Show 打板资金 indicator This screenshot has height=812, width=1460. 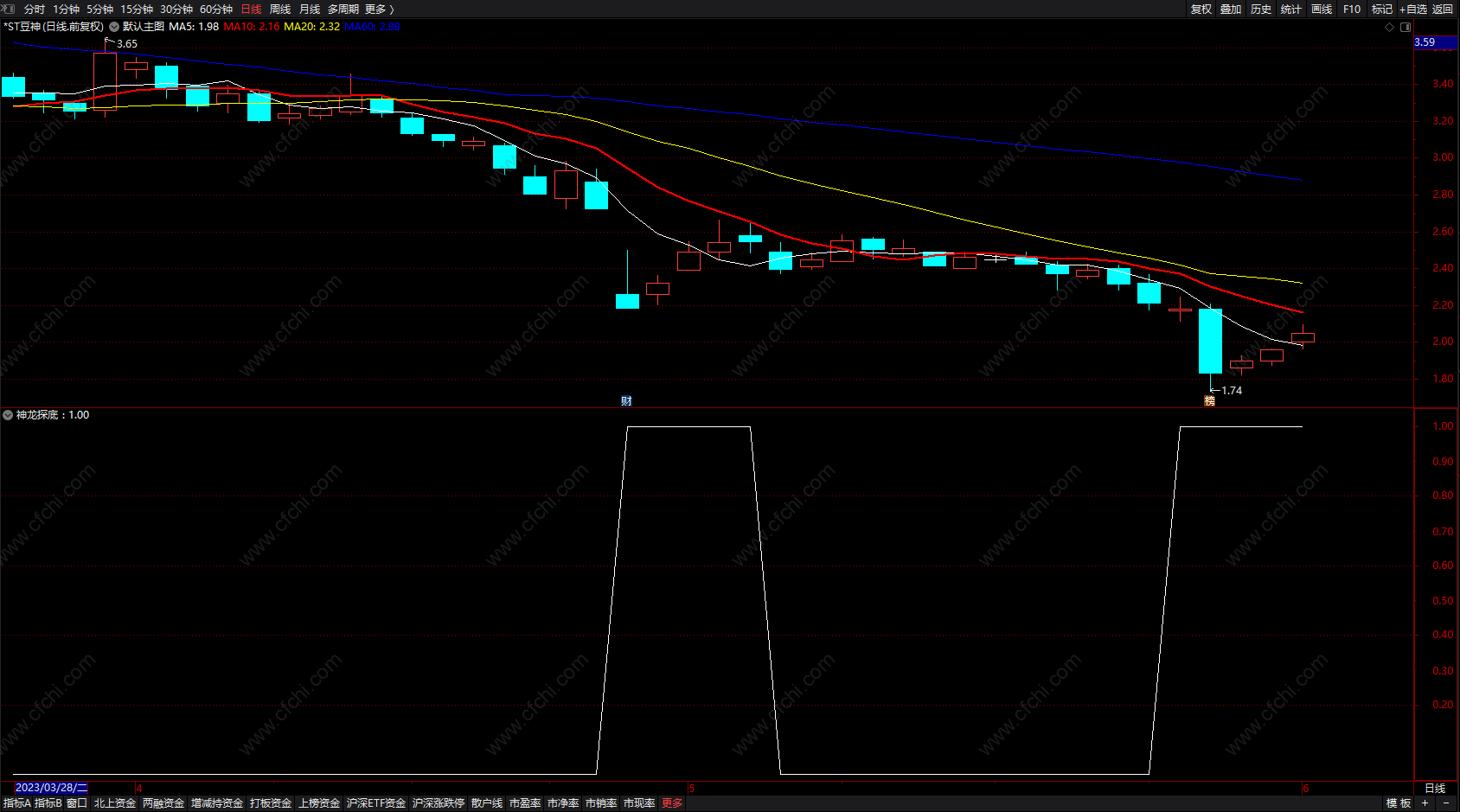[x=271, y=803]
